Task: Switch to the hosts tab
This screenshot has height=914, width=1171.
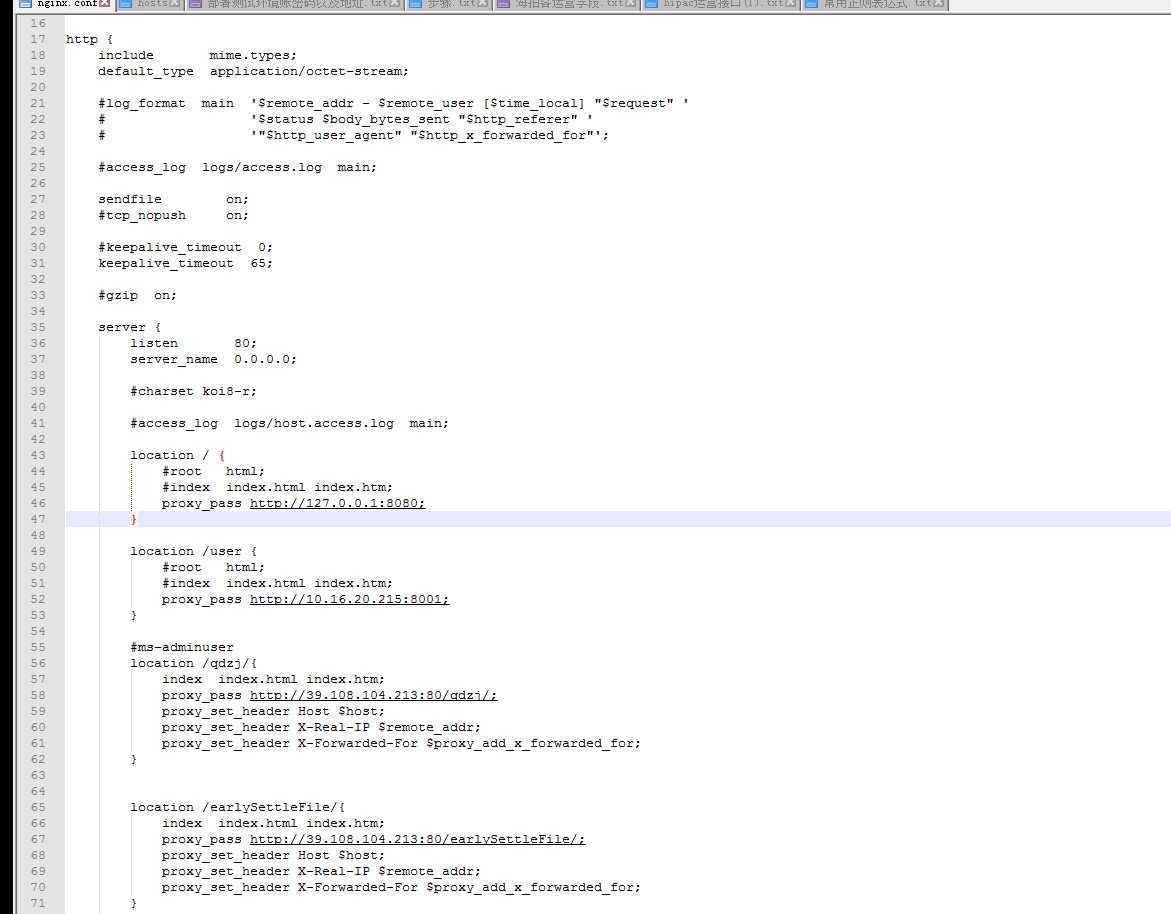Action: [151, 4]
